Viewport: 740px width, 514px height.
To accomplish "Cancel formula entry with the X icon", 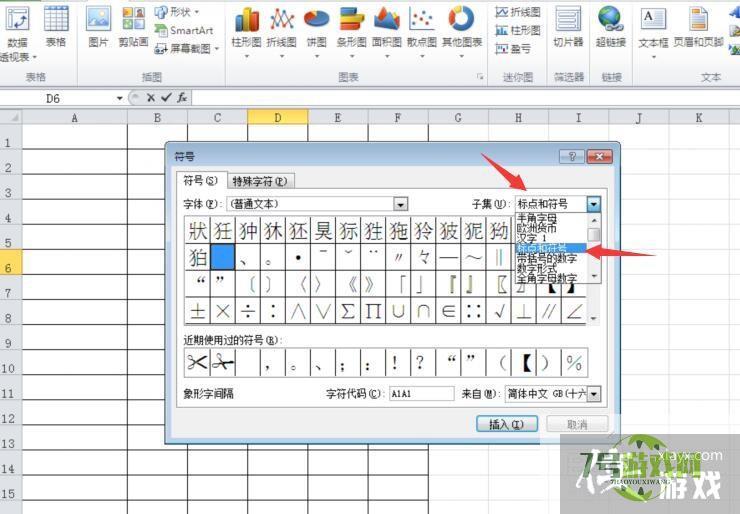I will [151, 98].
